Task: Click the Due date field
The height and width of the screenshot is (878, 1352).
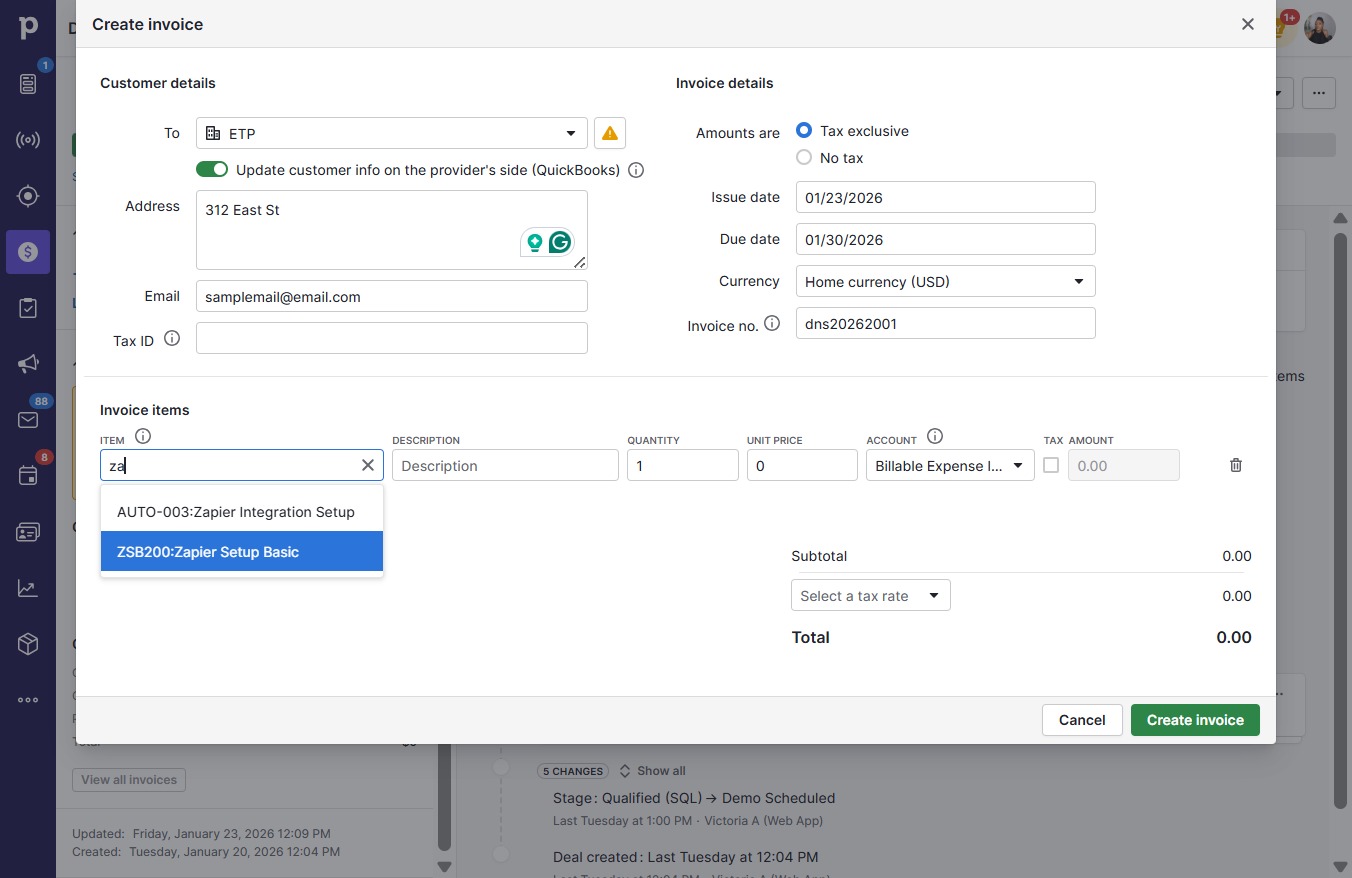Action: pos(946,239)
